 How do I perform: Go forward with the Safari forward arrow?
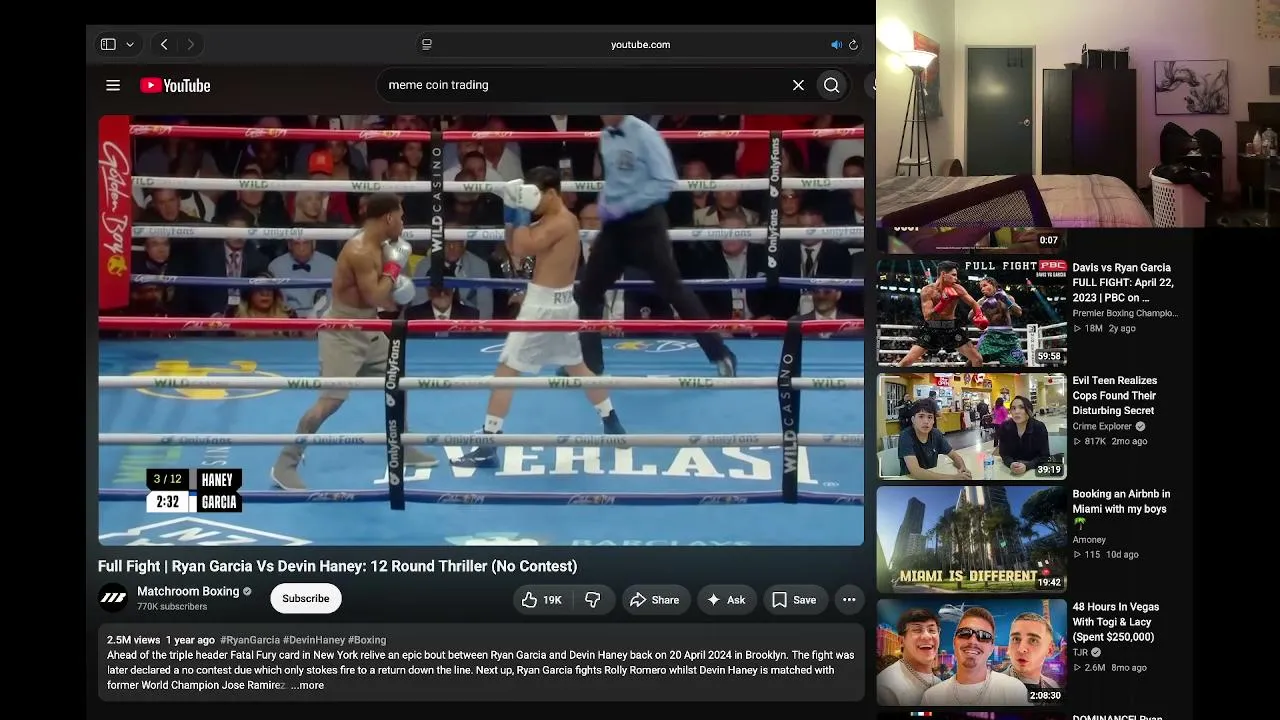190,44
